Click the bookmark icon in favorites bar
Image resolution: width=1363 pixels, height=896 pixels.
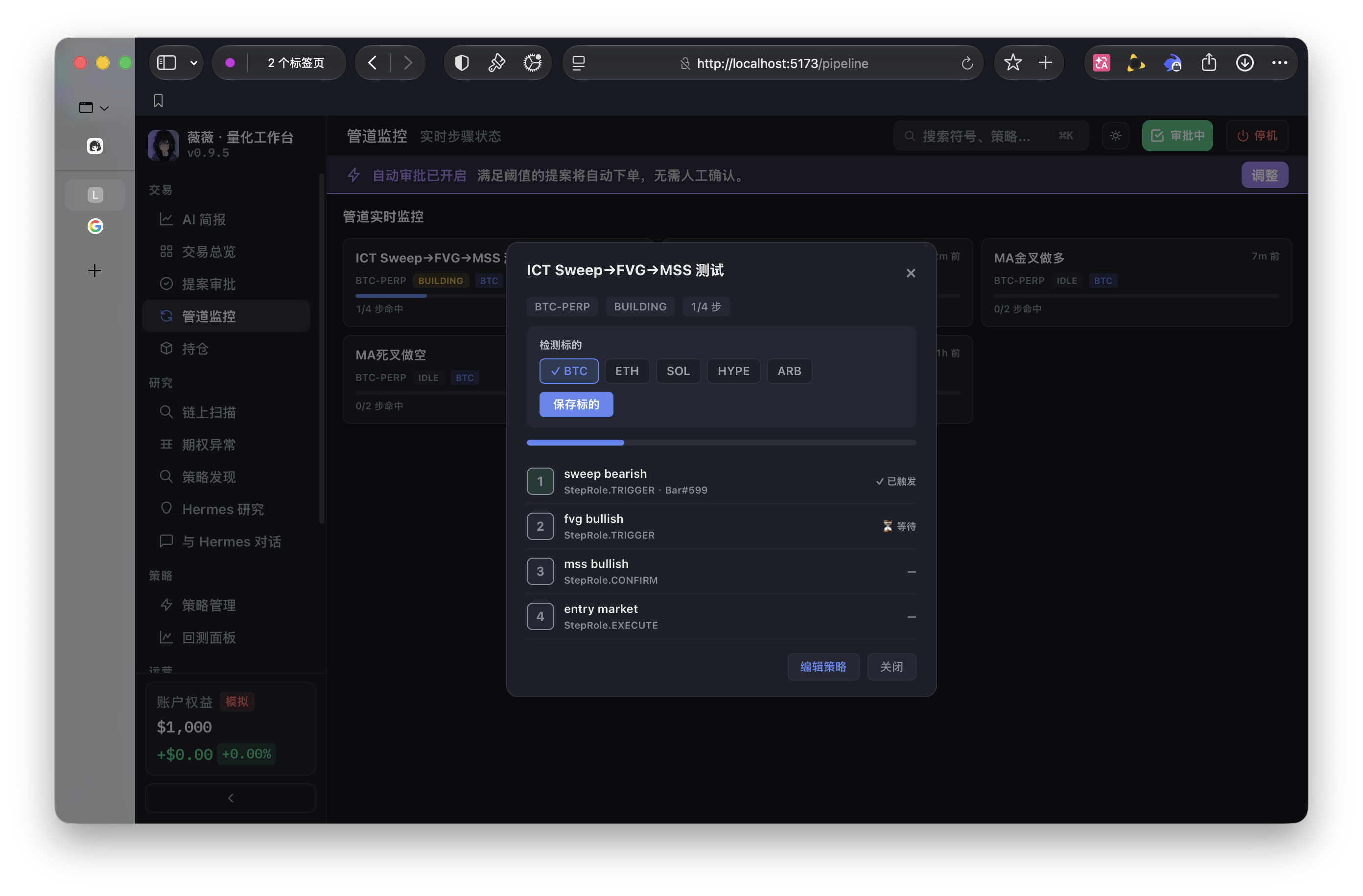[159, 101]
